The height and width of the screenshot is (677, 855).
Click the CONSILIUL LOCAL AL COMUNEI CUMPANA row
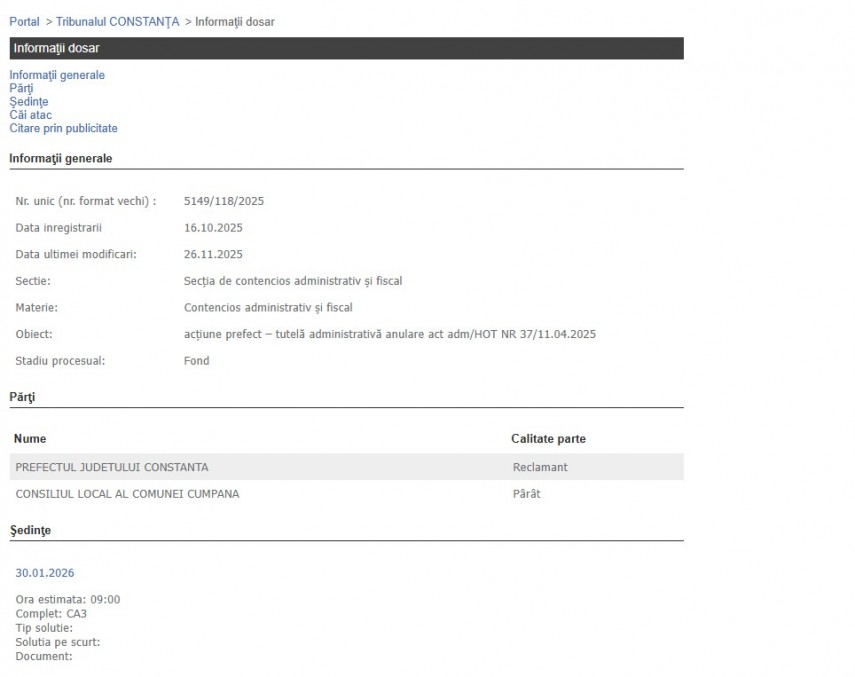coord(127,494)
